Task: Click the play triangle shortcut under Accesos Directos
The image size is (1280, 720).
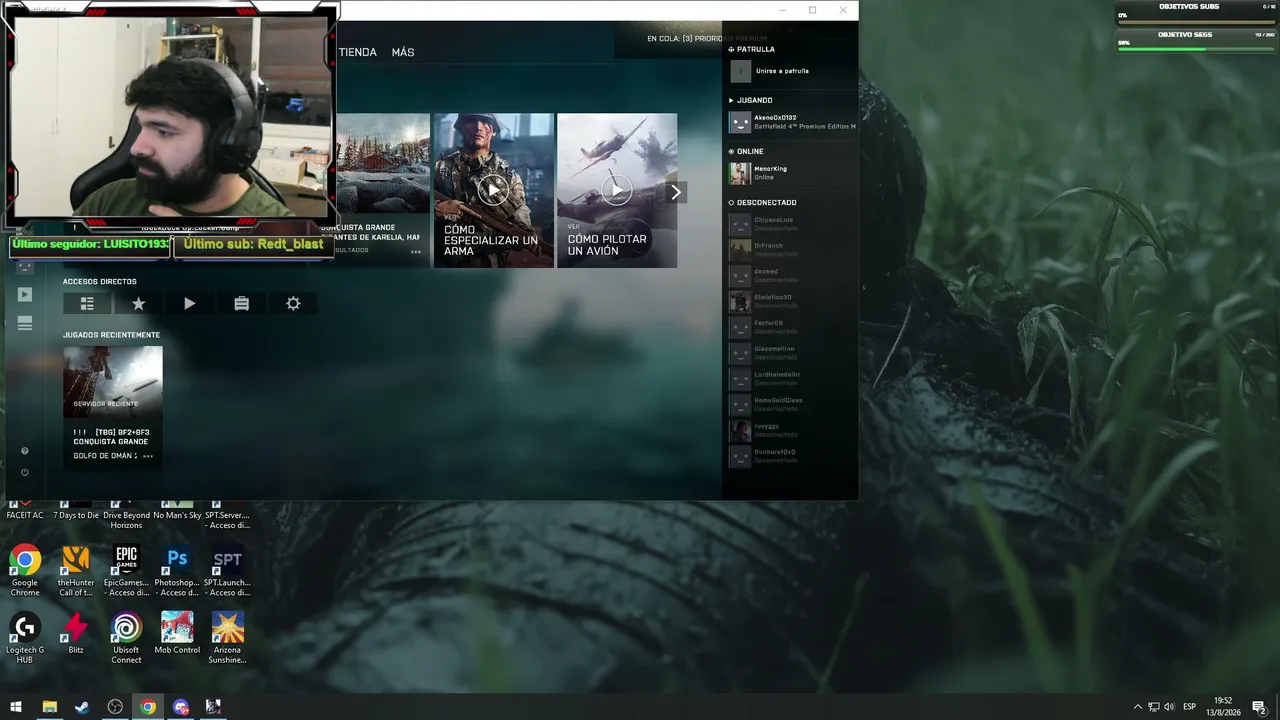Action: (x=190, y=303)
